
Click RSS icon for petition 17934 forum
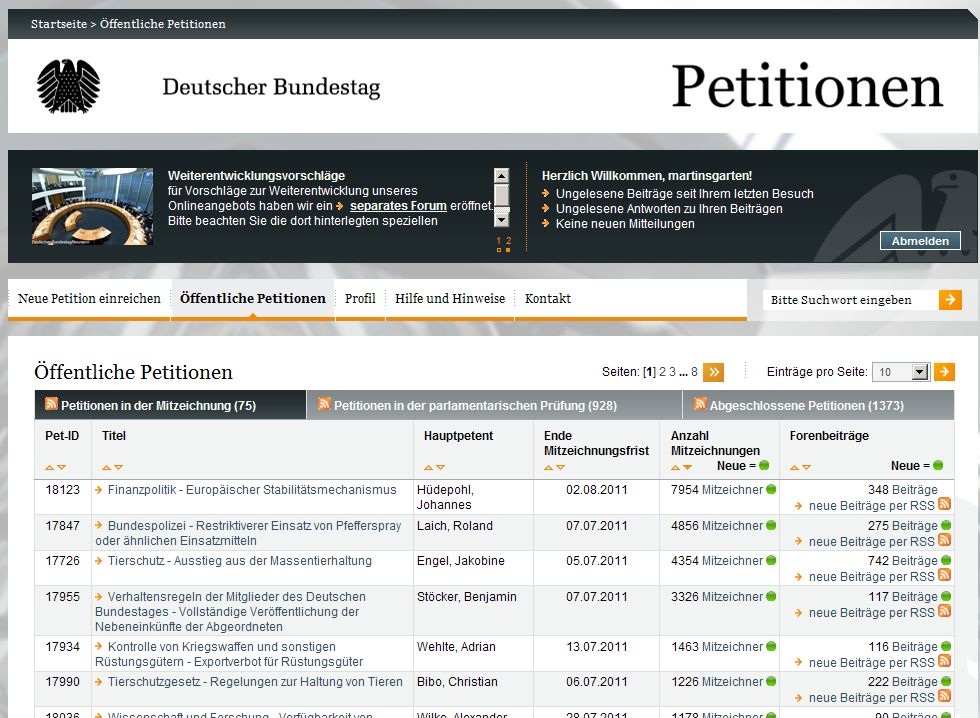[944, 661]
